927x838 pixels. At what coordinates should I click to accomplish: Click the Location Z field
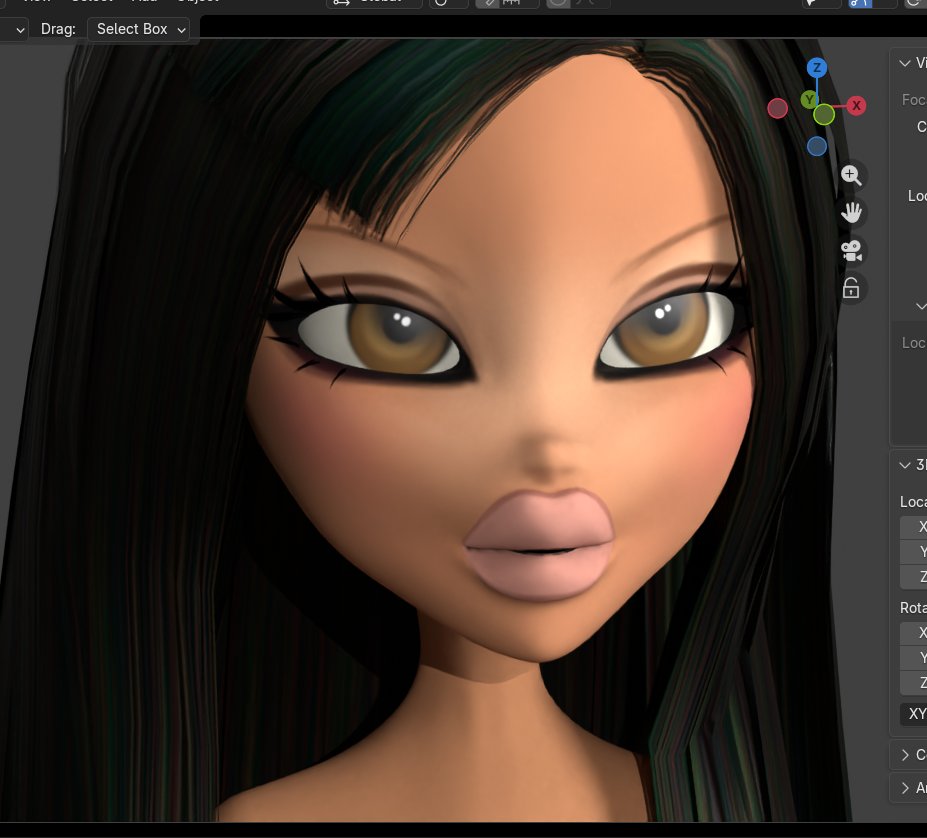coord(913,577)
